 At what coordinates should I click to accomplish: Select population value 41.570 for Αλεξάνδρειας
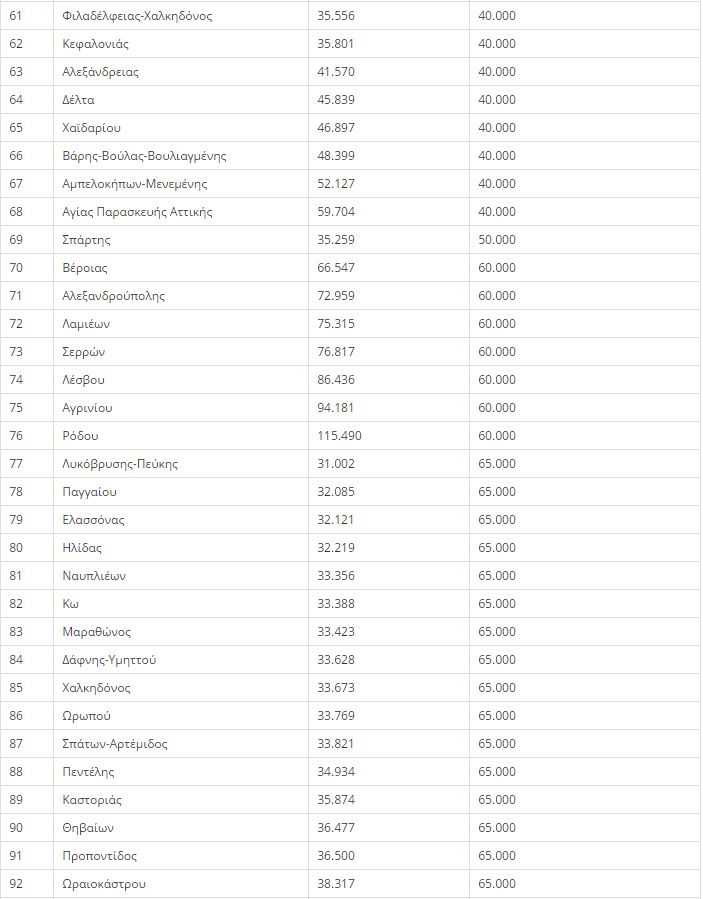tap(336, 72)
